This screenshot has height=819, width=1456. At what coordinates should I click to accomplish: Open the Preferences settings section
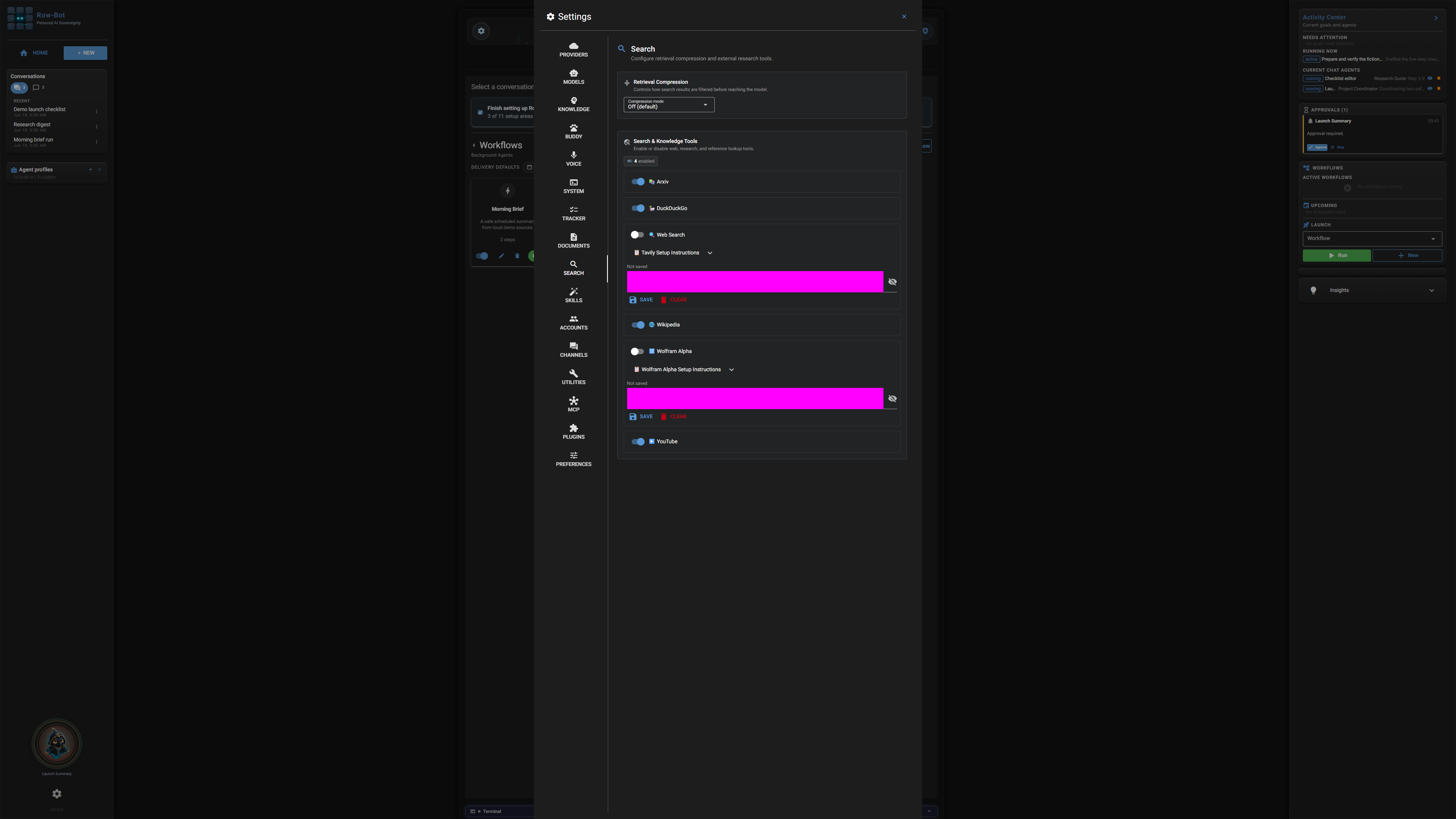(x=573, y=459)
